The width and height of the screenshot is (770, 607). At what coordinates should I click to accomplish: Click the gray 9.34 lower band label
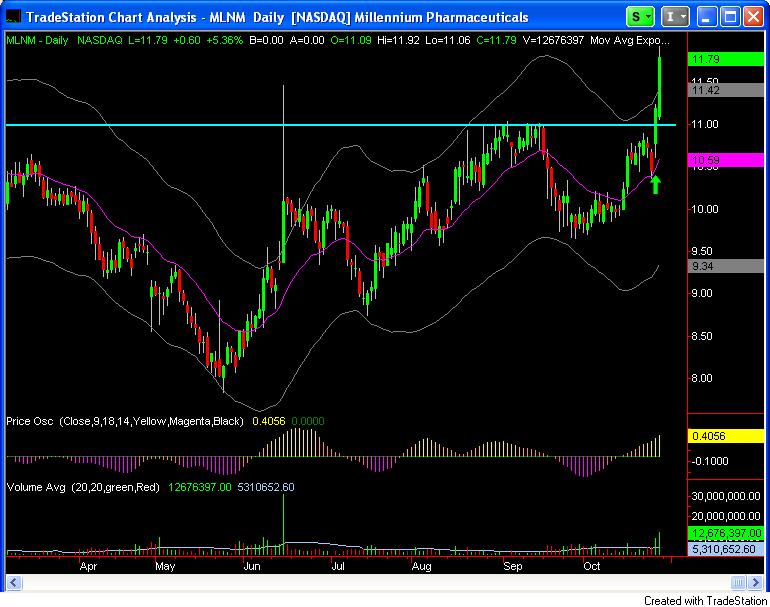(726, 266)
